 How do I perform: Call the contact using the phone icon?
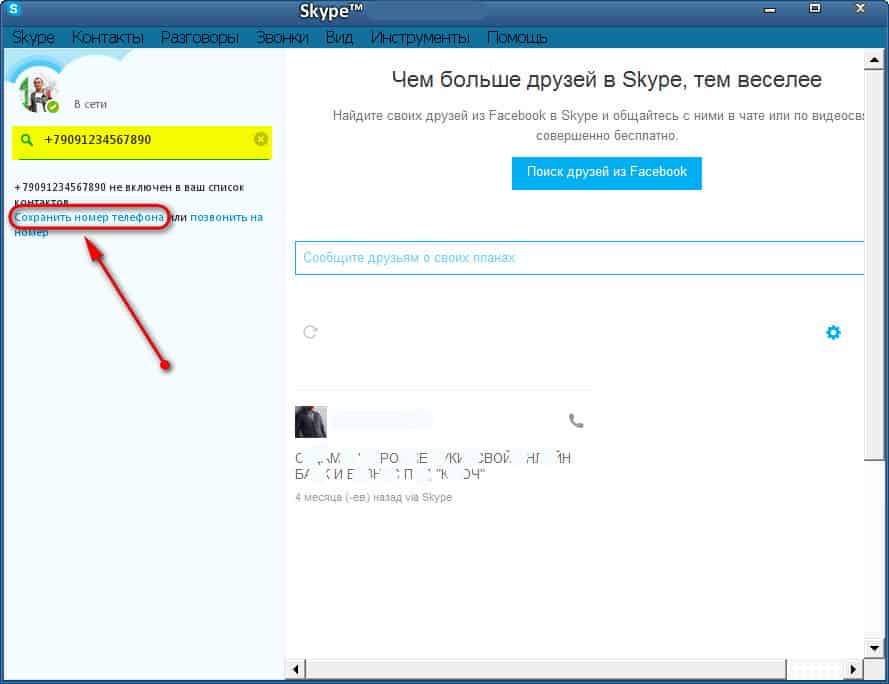click(576, 421)
